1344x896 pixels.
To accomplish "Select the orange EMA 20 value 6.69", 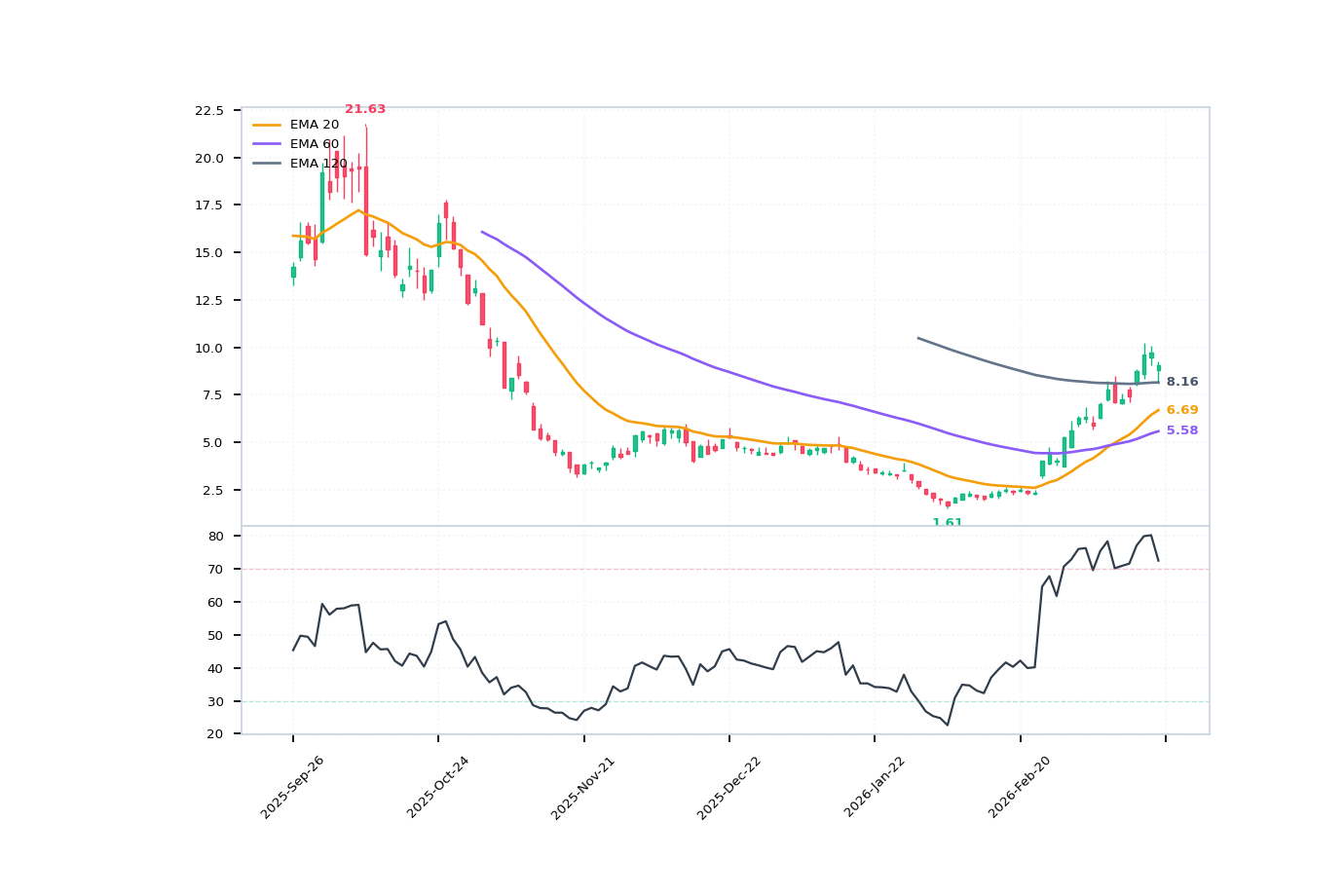I will click(1181, 410).
